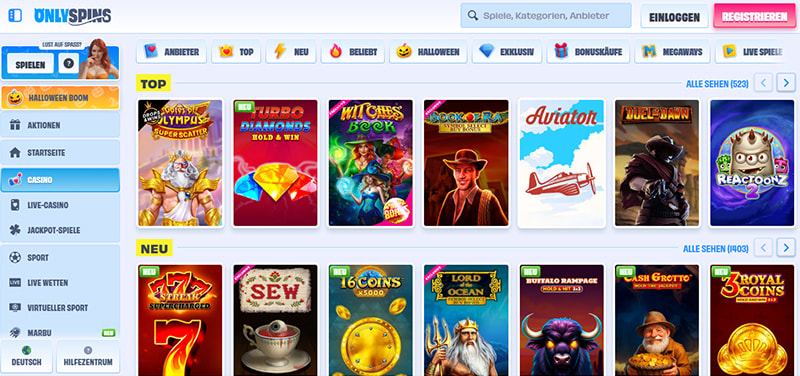Open 3 Royal Coins game thumbnail

753,320
